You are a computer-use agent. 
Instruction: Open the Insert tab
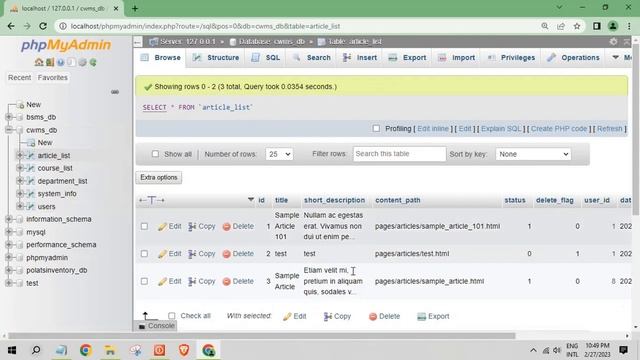360,58
